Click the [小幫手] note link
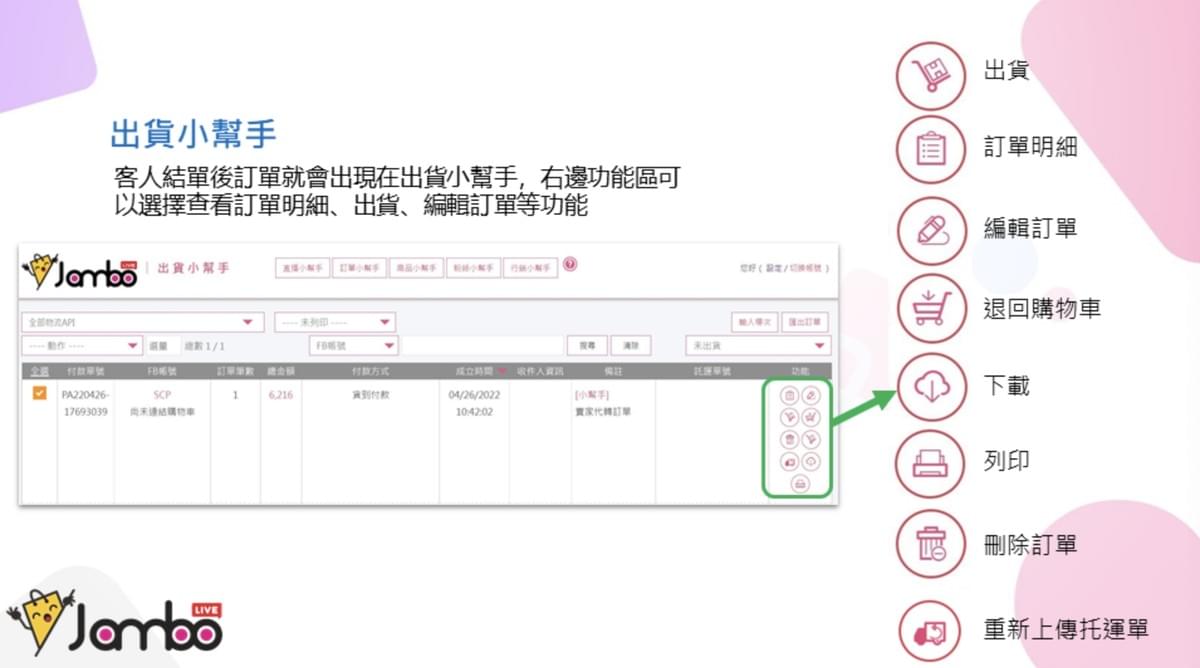Viewport: 1200px width, 668px height. (x=592, y=395)
